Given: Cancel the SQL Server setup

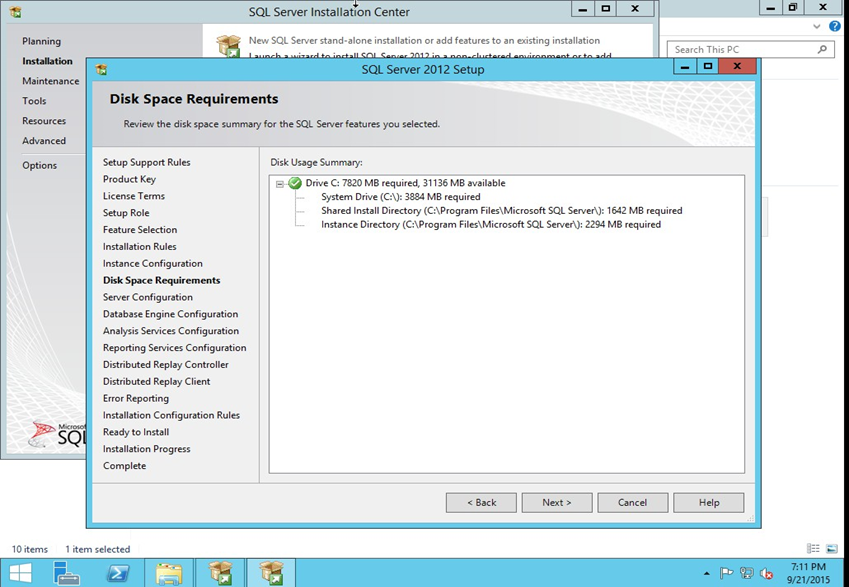Looking at the screenshot, I should coord(632,502).
